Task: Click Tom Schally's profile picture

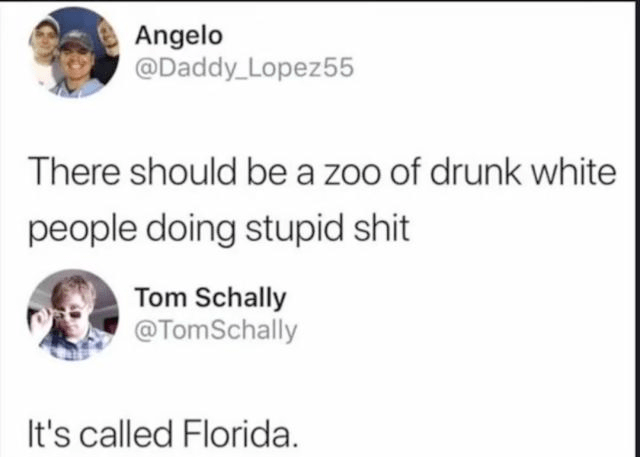Action: [x=68, y=313]
